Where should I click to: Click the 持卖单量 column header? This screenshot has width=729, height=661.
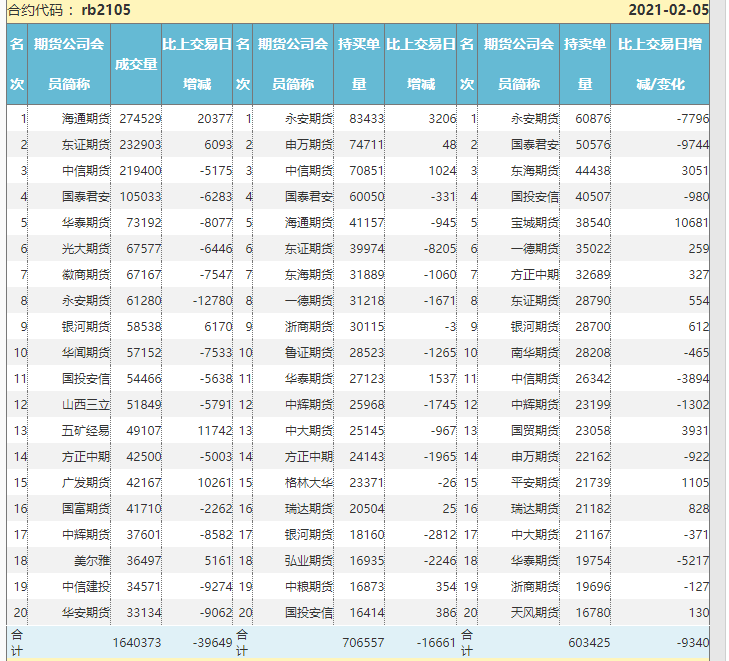585,64
